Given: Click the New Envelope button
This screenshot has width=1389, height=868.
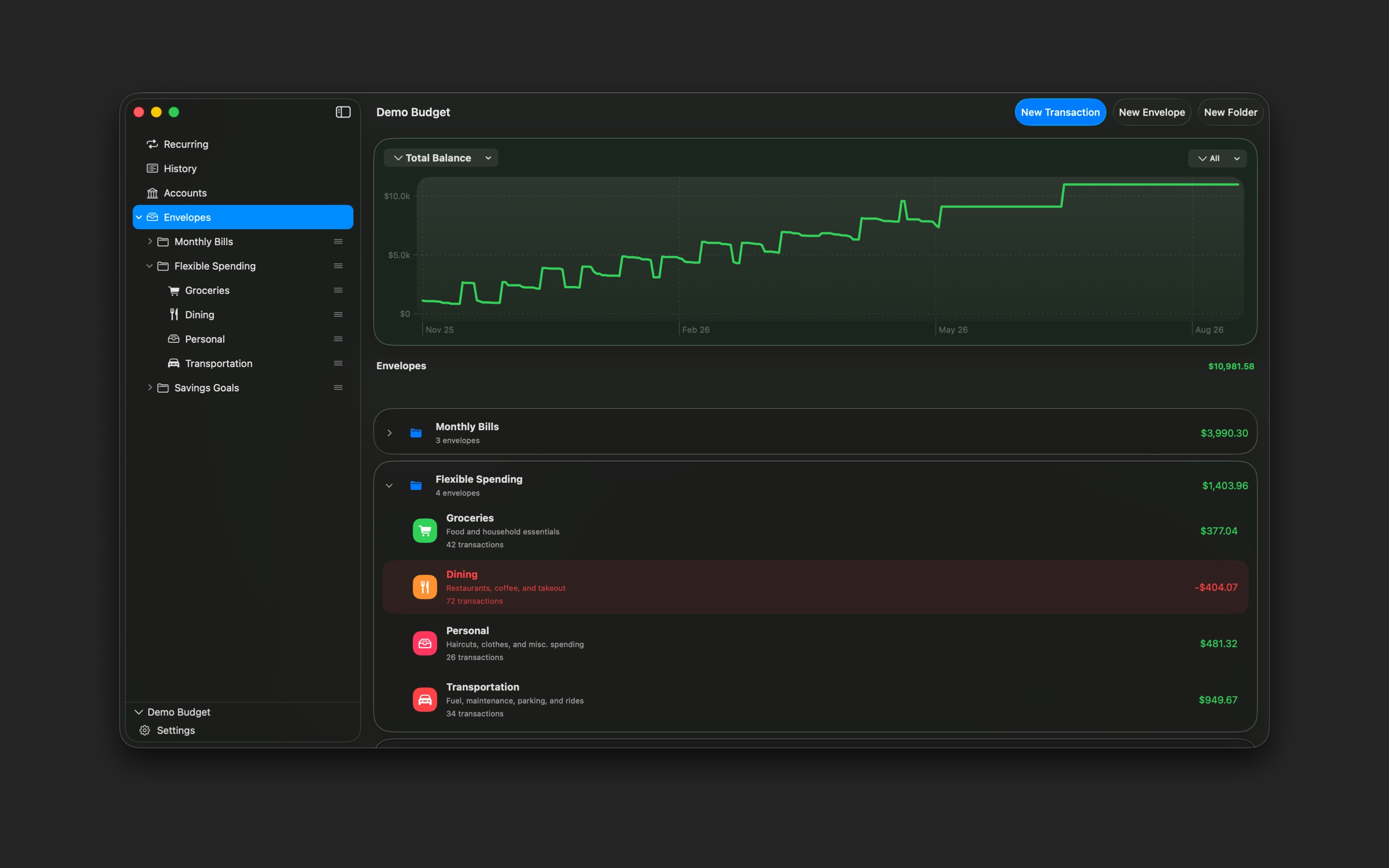Looking at the screenshot, I should [1151, 112].
